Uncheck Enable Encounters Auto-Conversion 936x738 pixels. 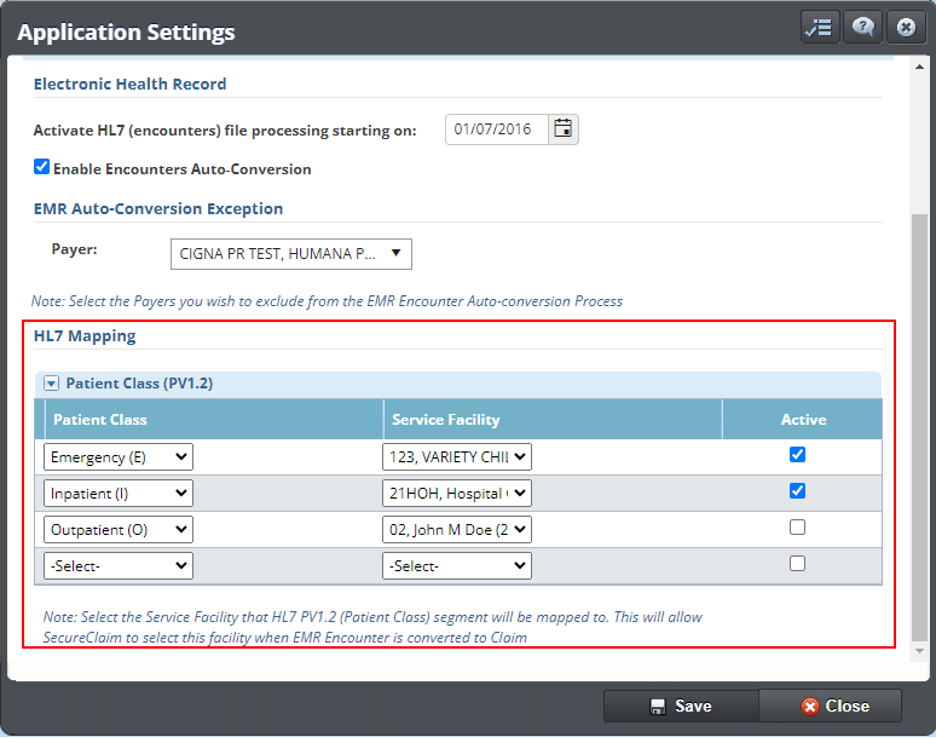[x=42, y=167]
